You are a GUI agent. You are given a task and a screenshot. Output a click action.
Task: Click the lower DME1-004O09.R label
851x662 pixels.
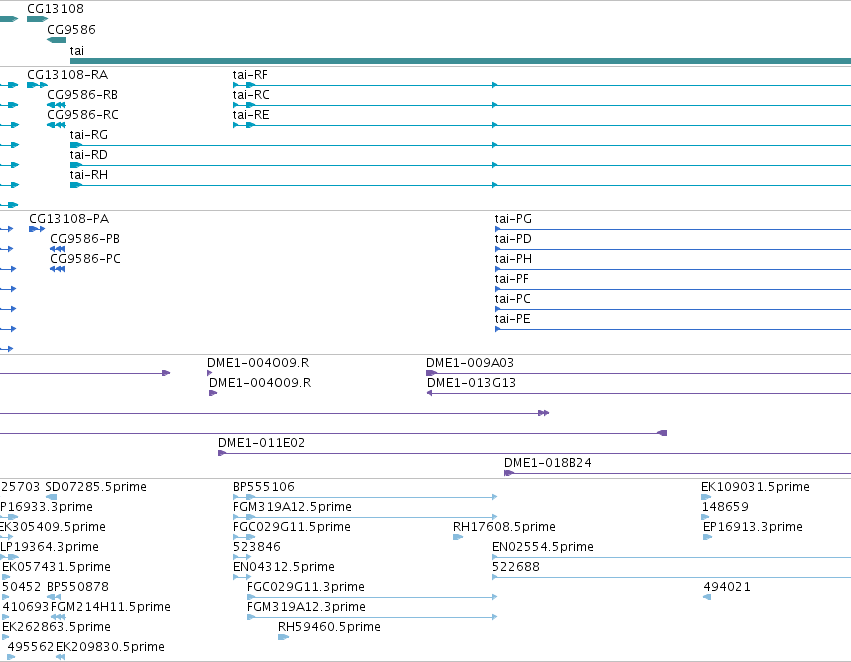pos(260,383)
